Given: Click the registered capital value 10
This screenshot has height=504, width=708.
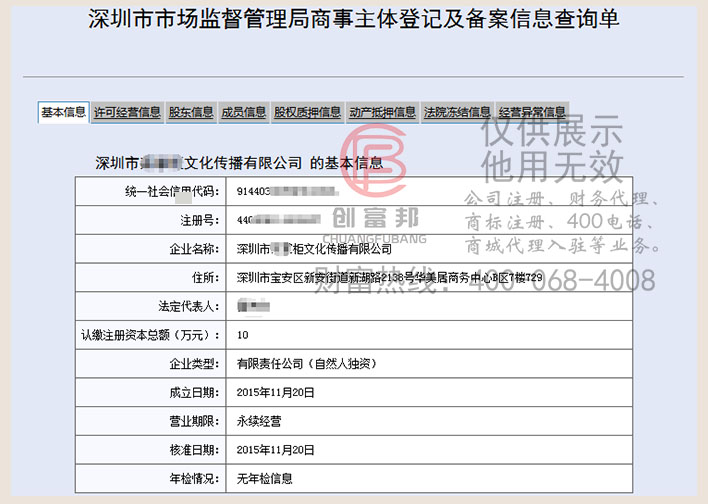Looking at the screenshot, I should pyautogui.click(x=242, y=335).
